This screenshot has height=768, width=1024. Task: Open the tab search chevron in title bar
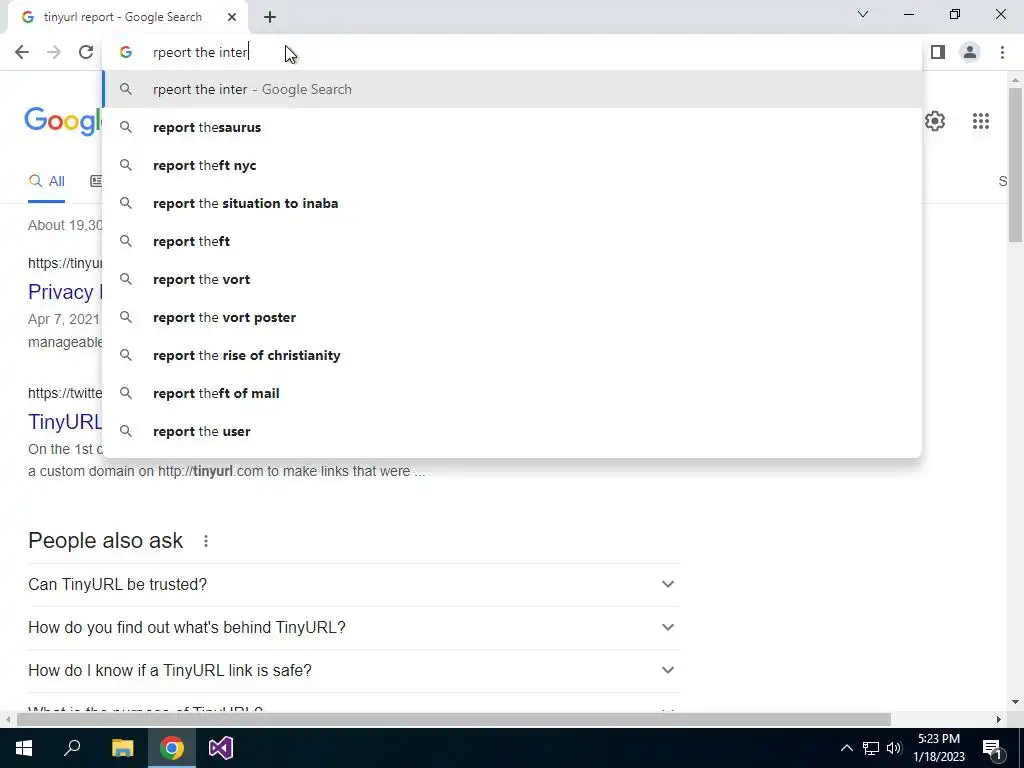click(x=863, y=14)
